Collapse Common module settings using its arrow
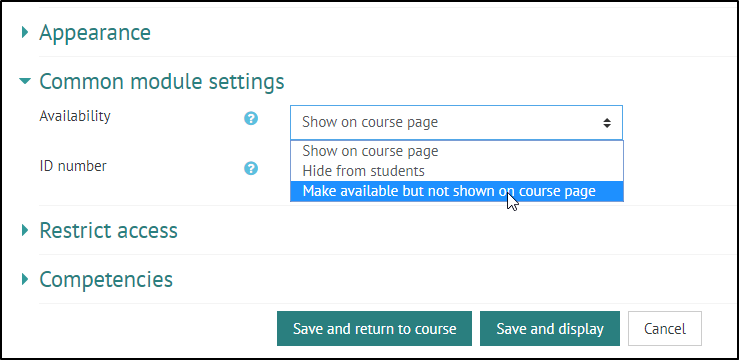739x360 pixels. pyautogui.click(x=25, y=82)
